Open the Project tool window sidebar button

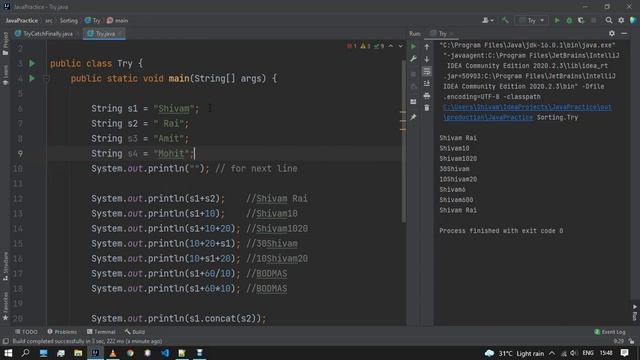click(x=5, y=44)
